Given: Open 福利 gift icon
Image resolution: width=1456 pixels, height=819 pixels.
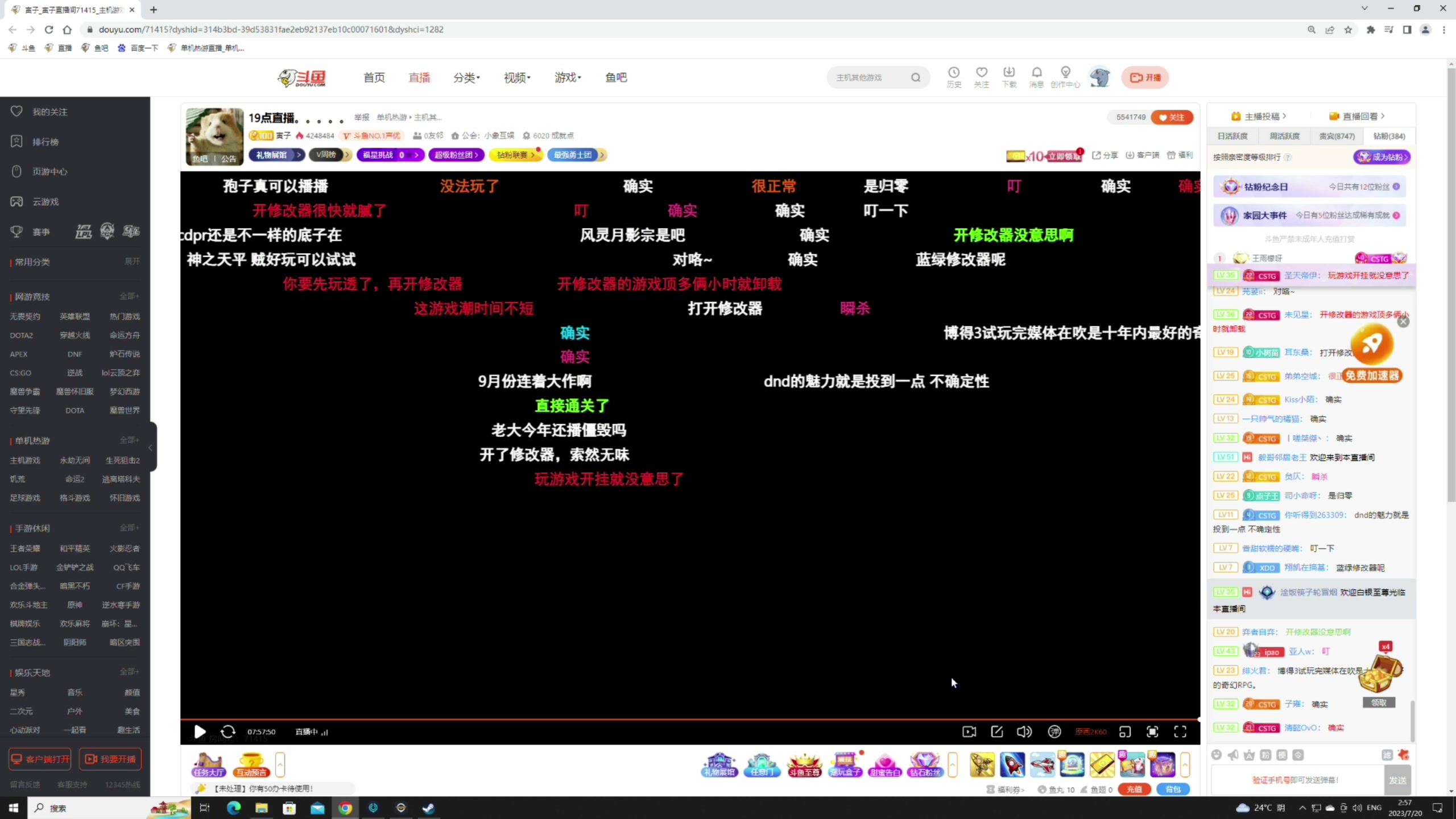Looking at the screenshot, I should [1180, 155].
